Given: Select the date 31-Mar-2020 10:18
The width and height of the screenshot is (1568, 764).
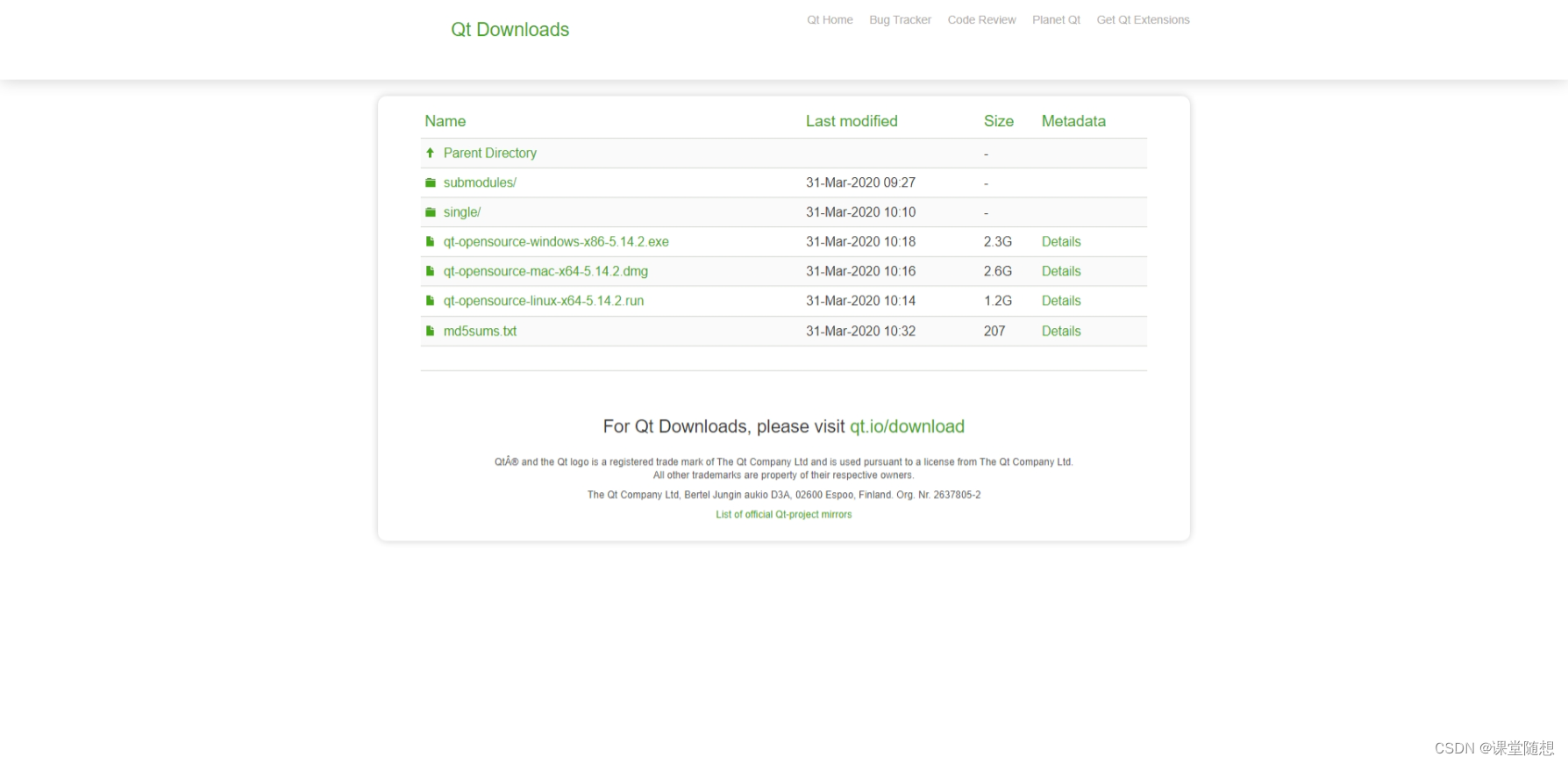Looking at the screenshot, I should click(860, 241).
